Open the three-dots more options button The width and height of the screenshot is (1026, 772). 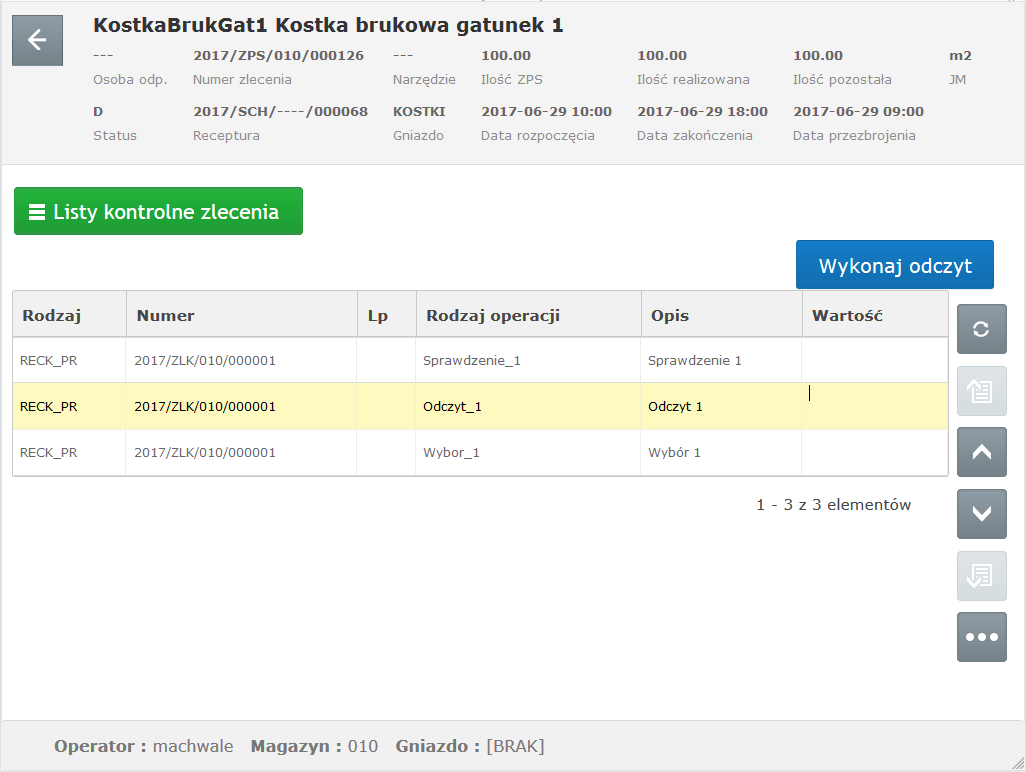tap(981, 637)
